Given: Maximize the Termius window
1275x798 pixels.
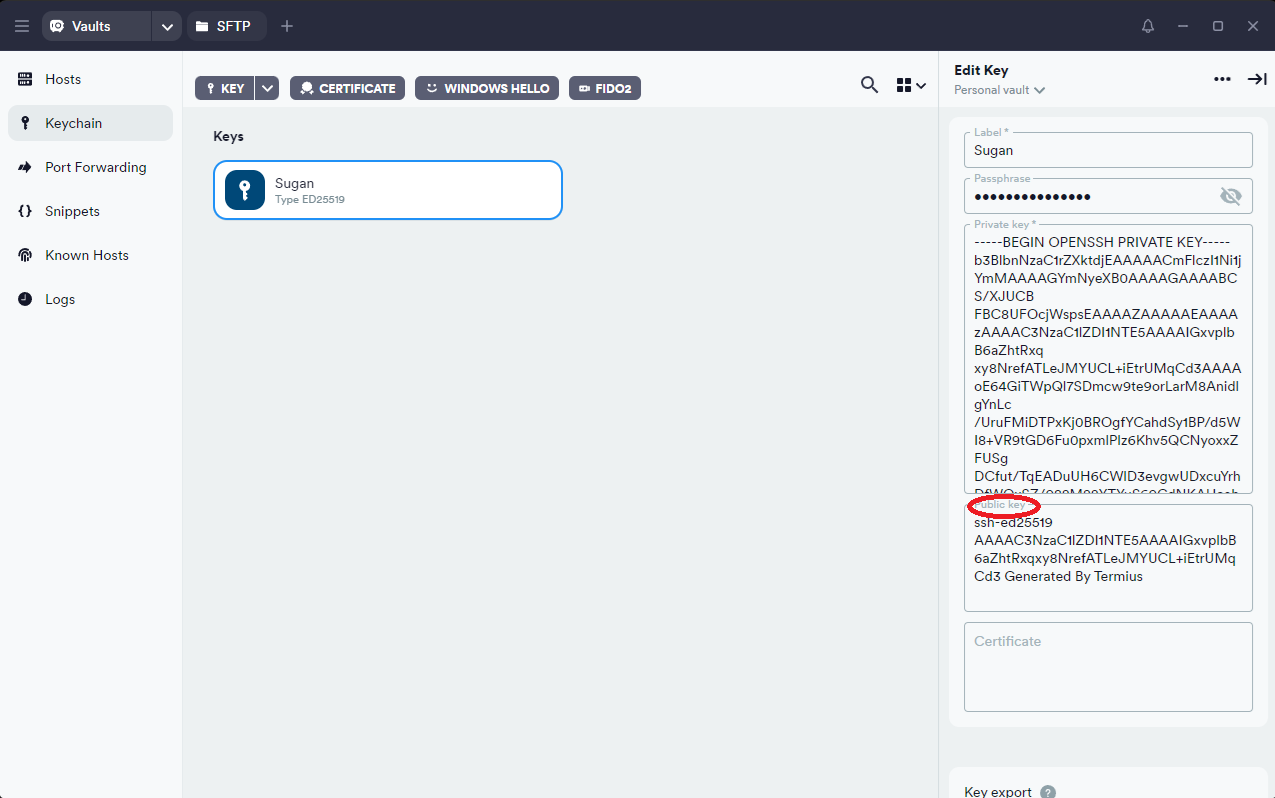Looking at the screenshot, I should [1218, 26].
